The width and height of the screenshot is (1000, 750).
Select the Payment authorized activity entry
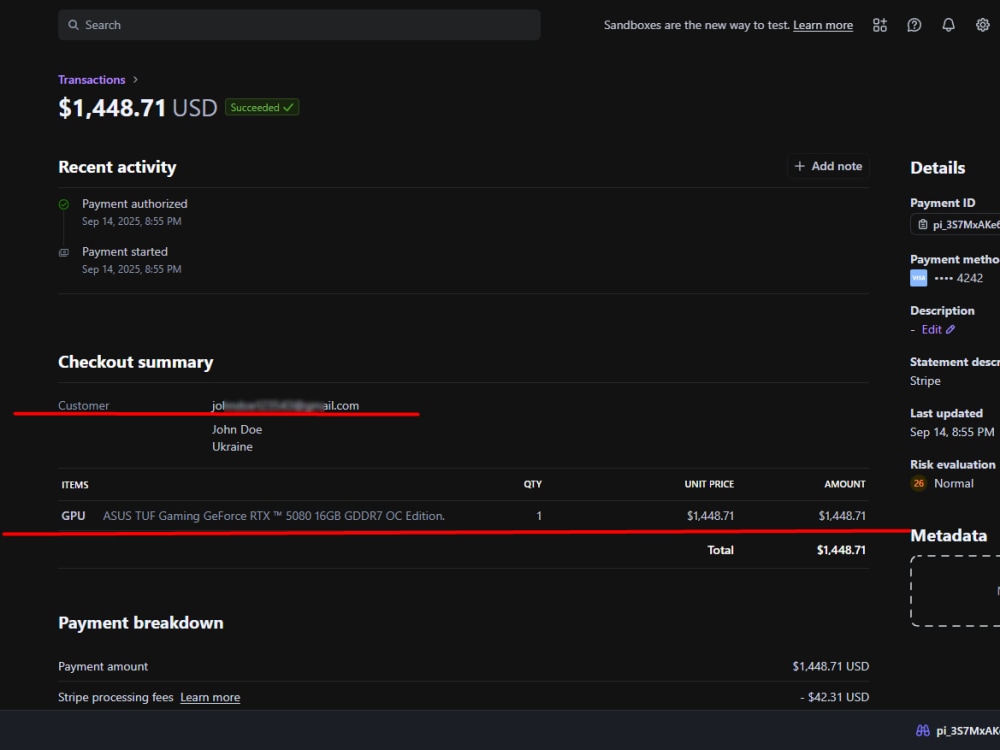point(135,212)
